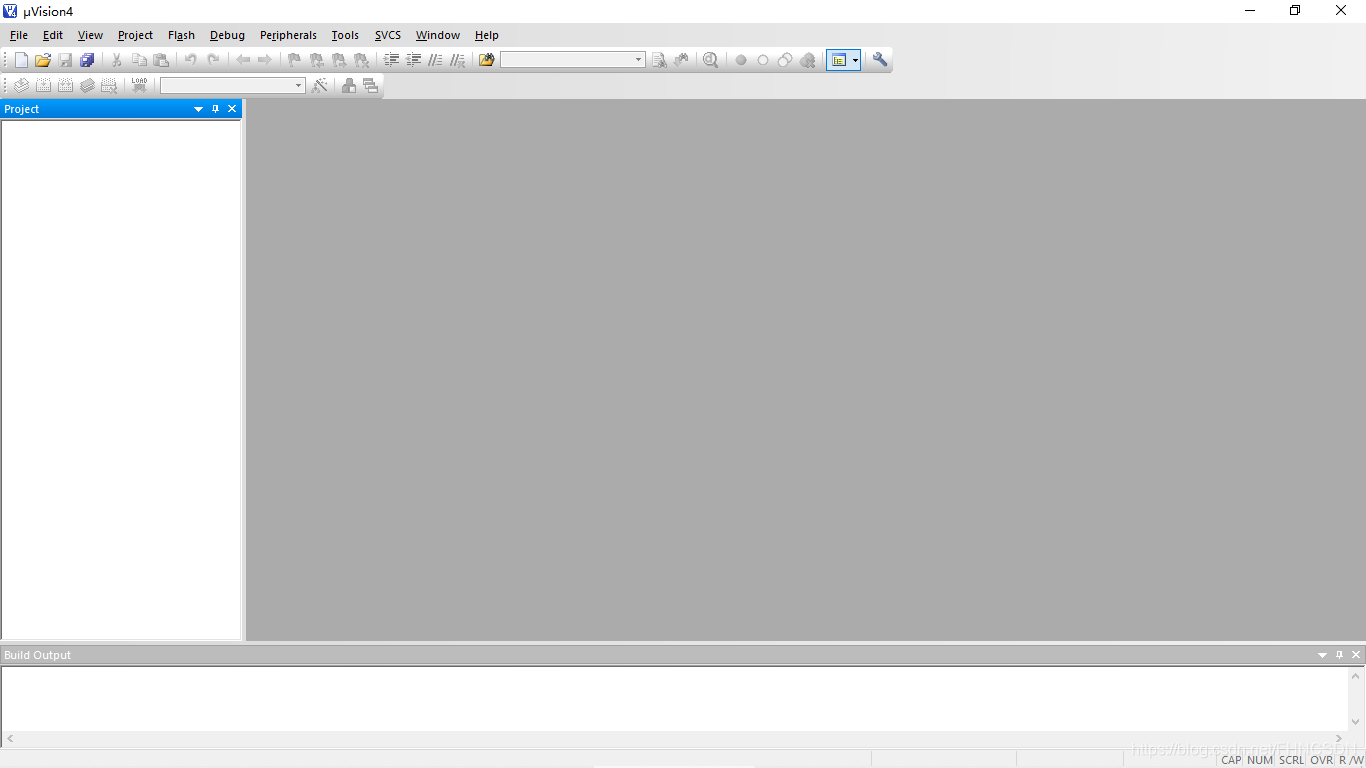The width and height of the screenshot is (1366, 768).
Task: Open the SVCS menu
Action: point(388,35)
